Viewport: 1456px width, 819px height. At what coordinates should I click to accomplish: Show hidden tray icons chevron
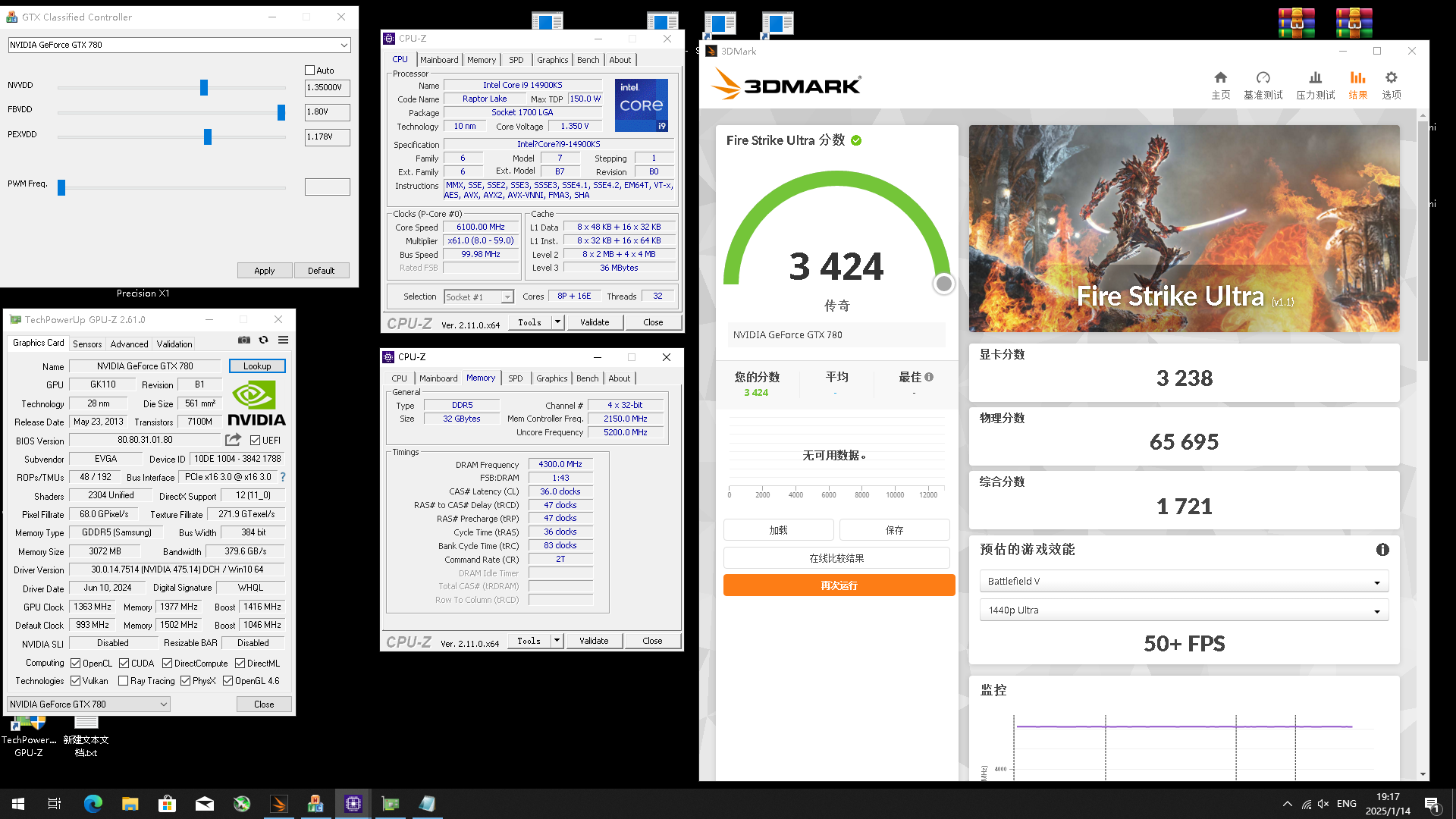[1287, 804]
